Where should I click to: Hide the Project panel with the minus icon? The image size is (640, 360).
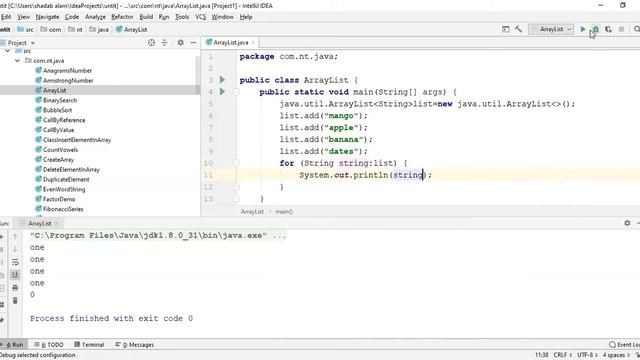(x=193, y=42)
